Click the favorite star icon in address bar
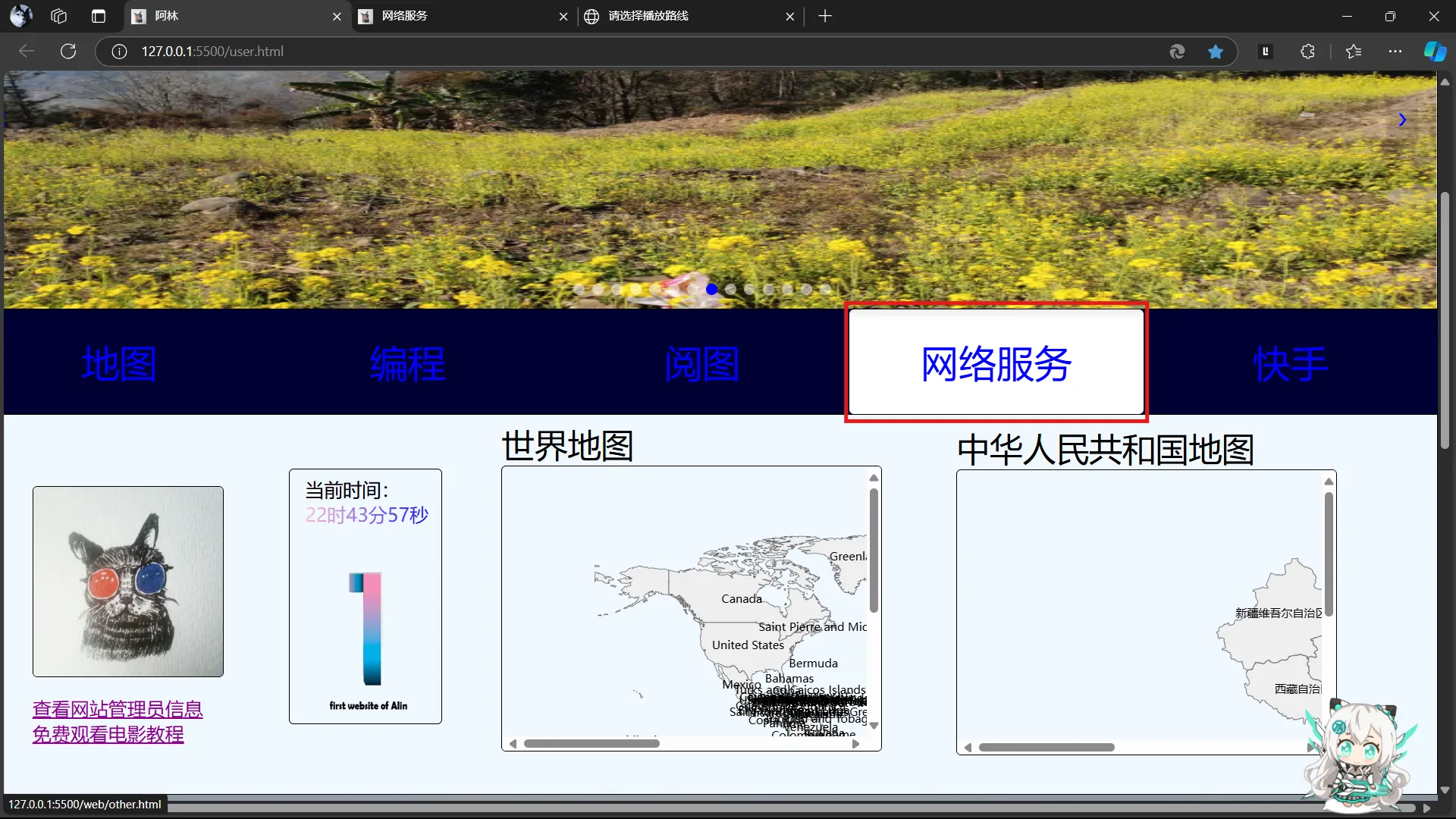Viewport: 1456px width, 819px height. [x=1216, y=52]
